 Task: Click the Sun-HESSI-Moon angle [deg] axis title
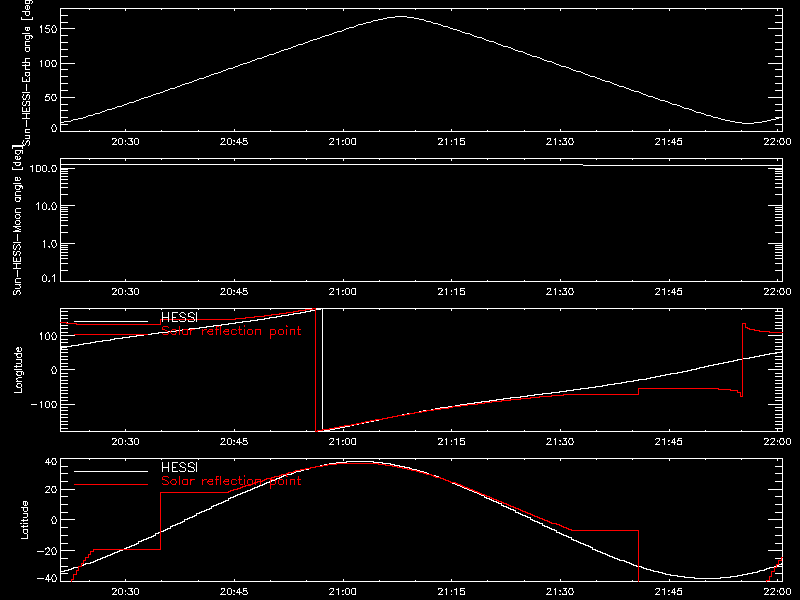[x=17, y=220]
